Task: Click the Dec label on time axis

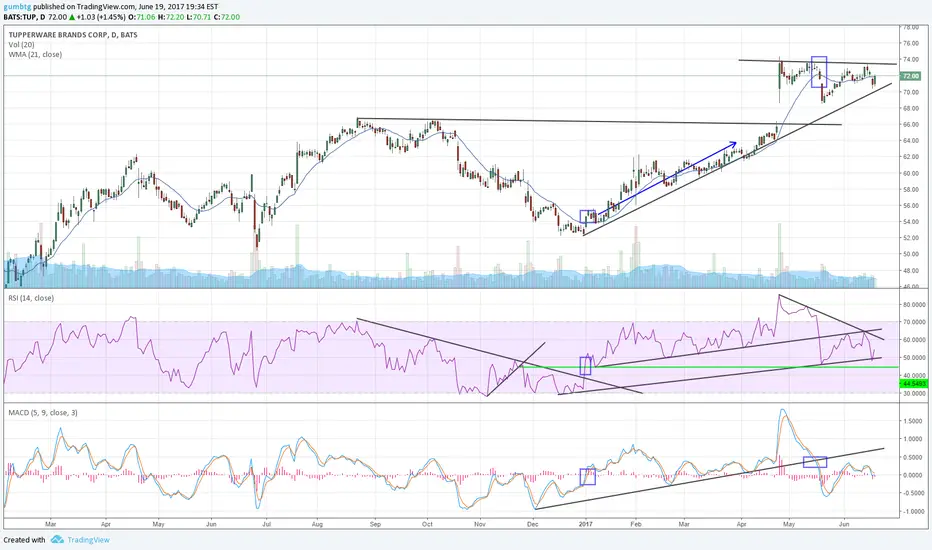Action: tap(533, 524)
